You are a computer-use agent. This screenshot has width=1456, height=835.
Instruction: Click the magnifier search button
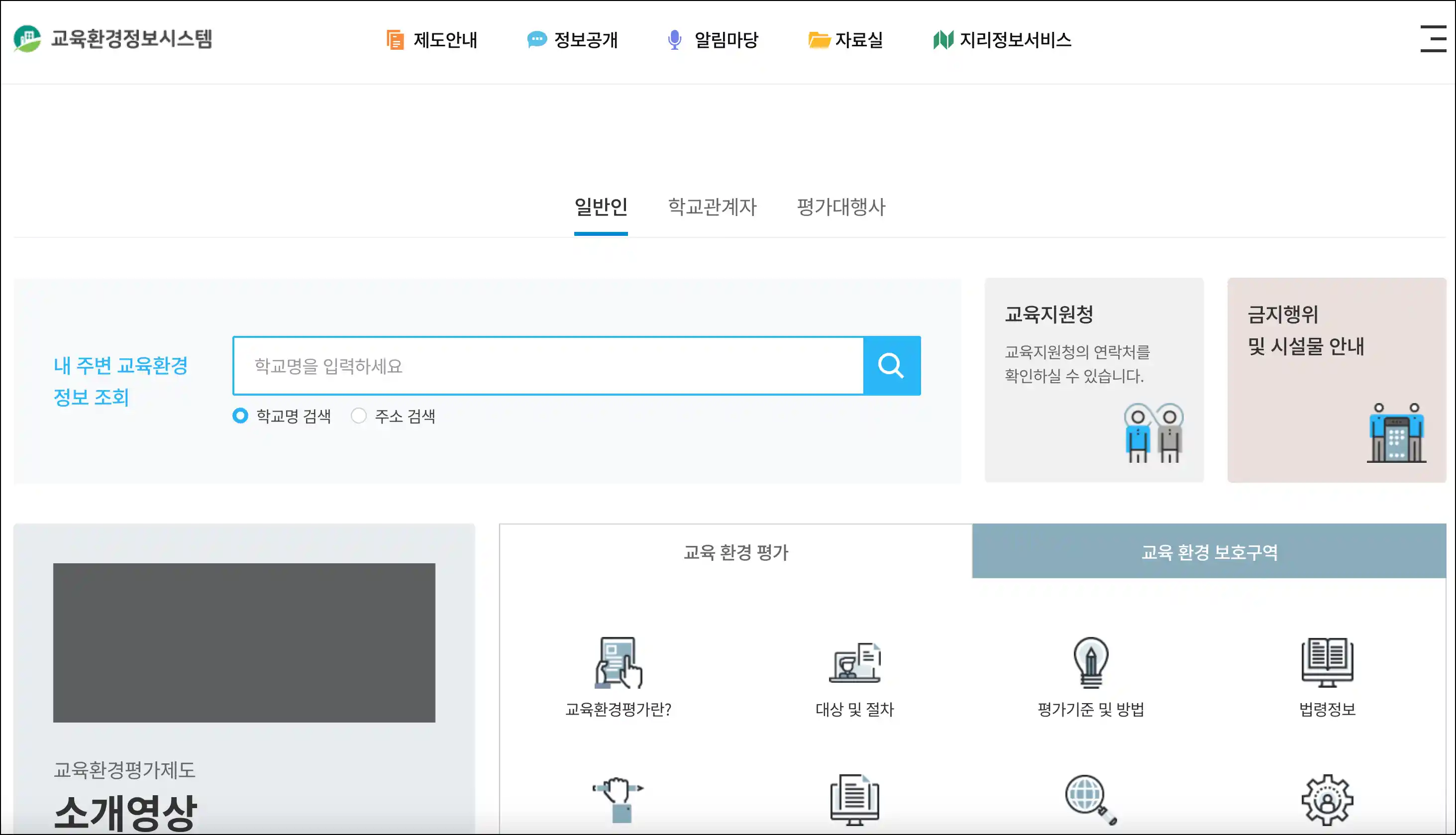pos(891,366)
